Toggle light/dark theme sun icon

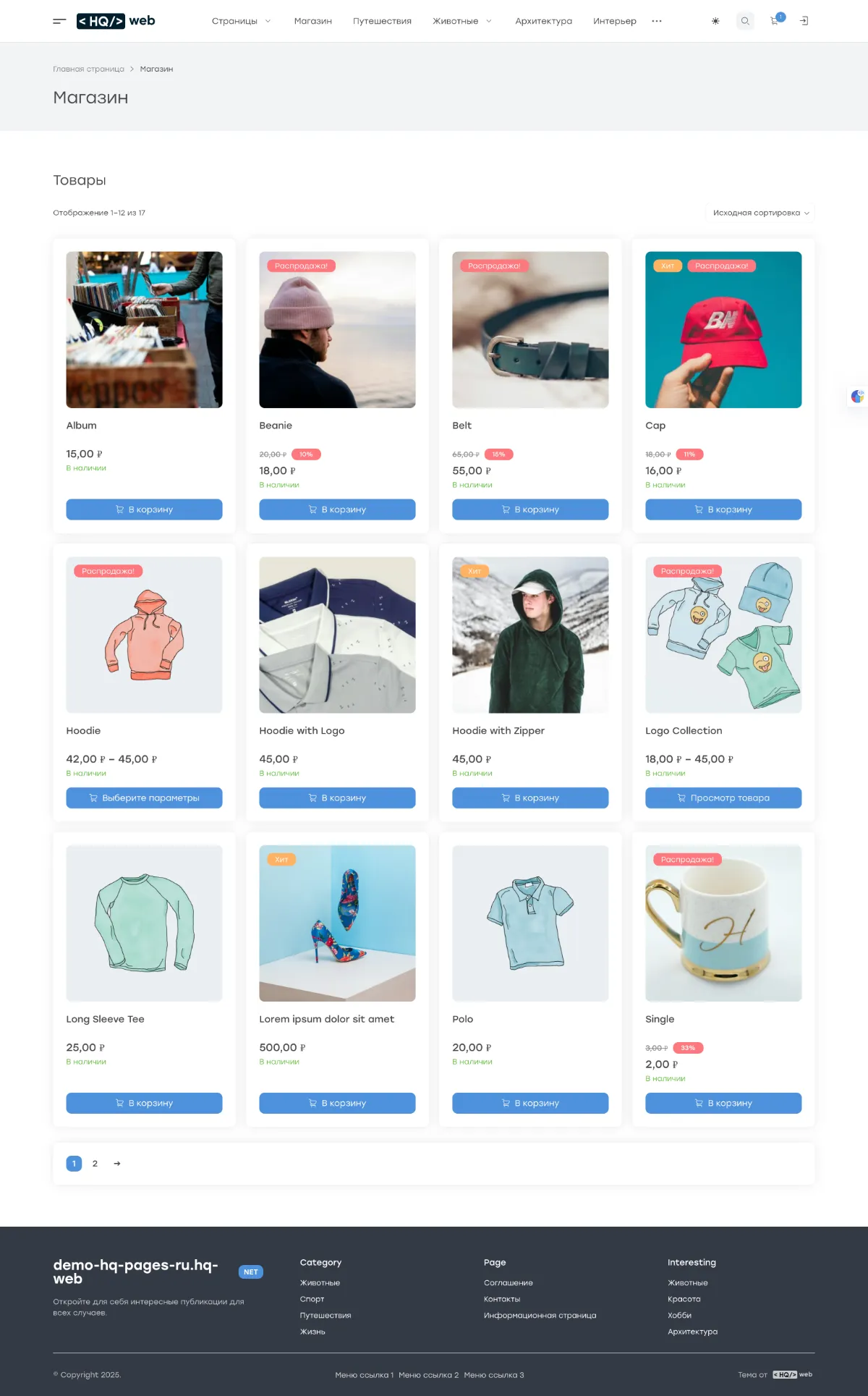(715, 21)
